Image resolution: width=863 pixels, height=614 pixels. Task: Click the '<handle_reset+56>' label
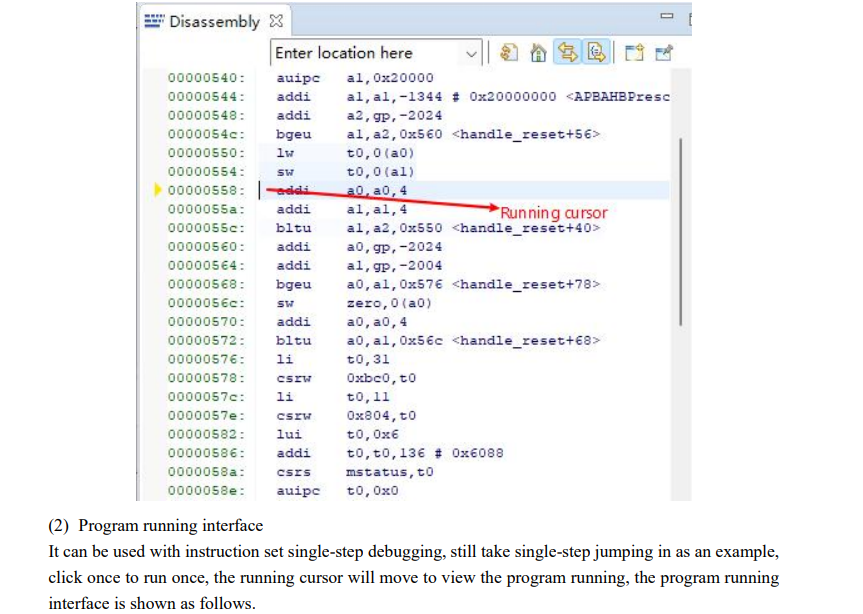pyautogui.click(x=526, y=134)
